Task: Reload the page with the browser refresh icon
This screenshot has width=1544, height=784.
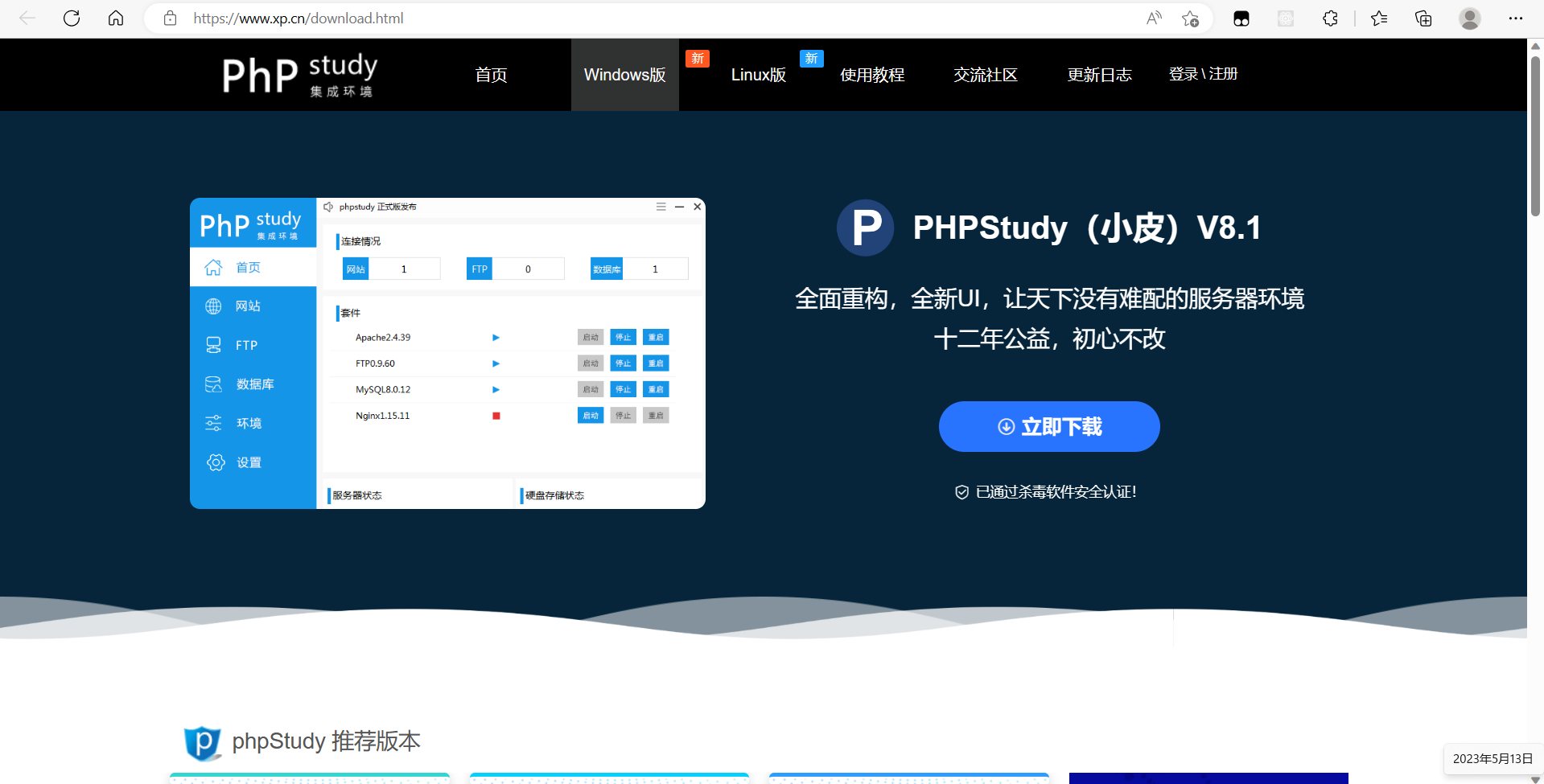Action: click(x=72, y=18)
